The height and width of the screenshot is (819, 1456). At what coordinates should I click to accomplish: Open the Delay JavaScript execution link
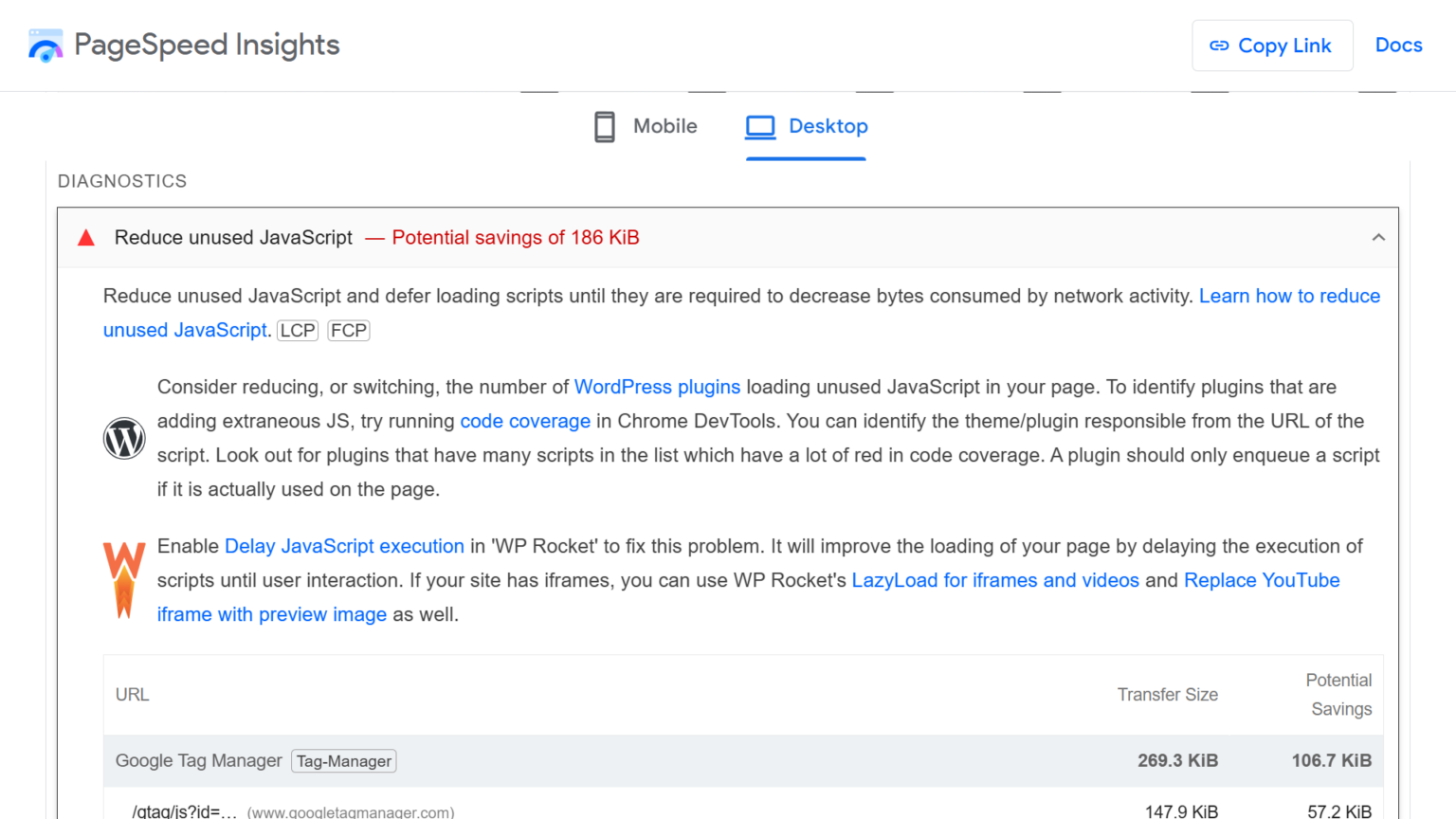pyautogui.click(x=344, y=546)
